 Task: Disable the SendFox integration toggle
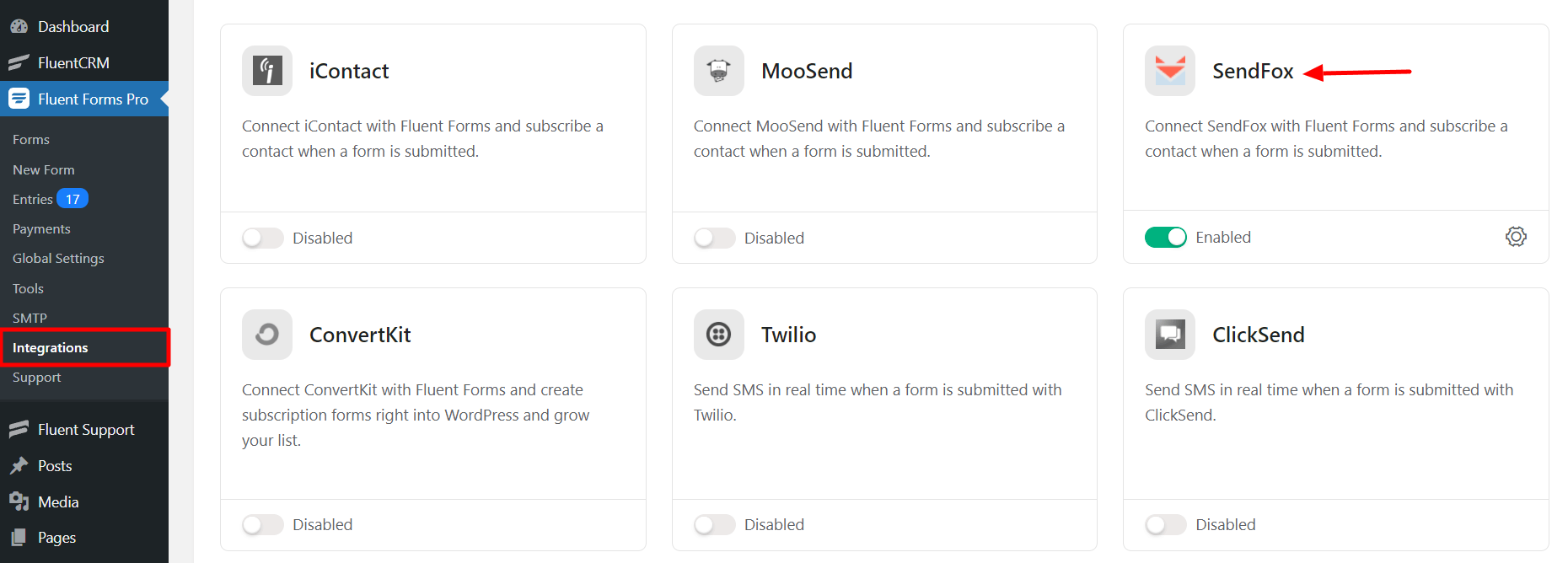[1165, 238]
